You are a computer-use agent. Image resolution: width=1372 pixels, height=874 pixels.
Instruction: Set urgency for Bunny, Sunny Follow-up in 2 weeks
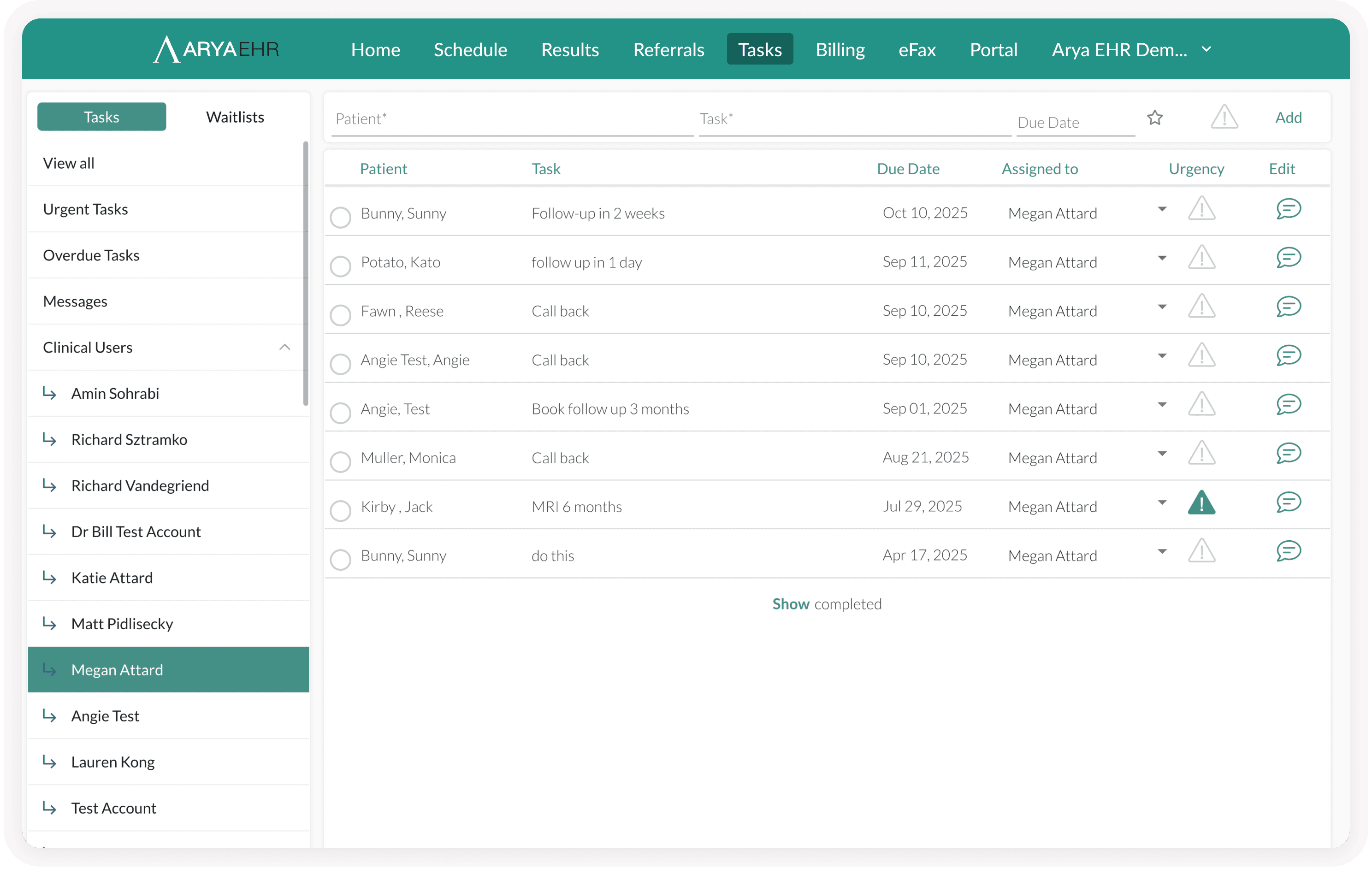click(x=1201, y=208)
